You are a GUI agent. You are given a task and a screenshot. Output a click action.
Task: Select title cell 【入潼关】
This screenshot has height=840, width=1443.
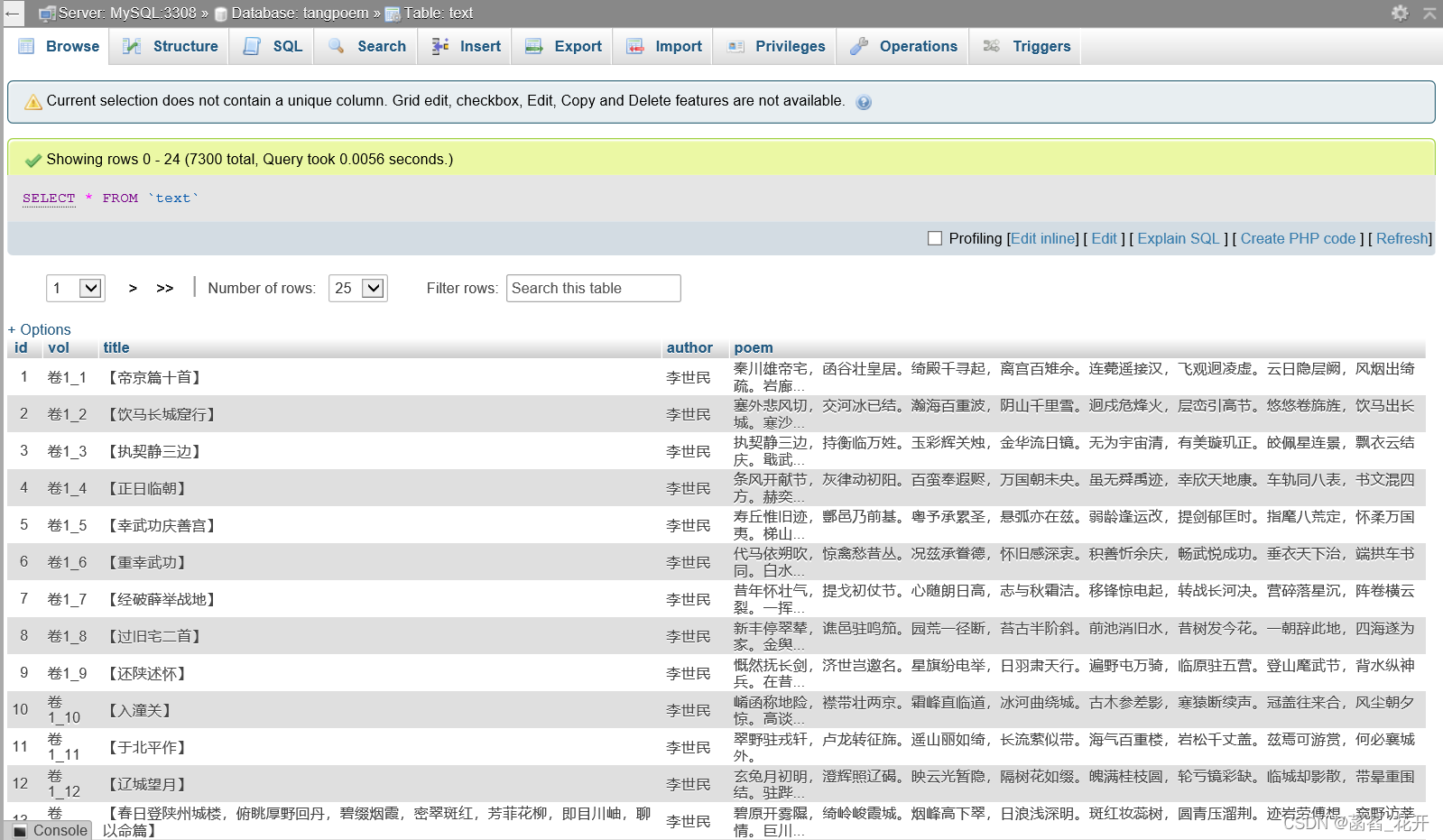(139, 710)
